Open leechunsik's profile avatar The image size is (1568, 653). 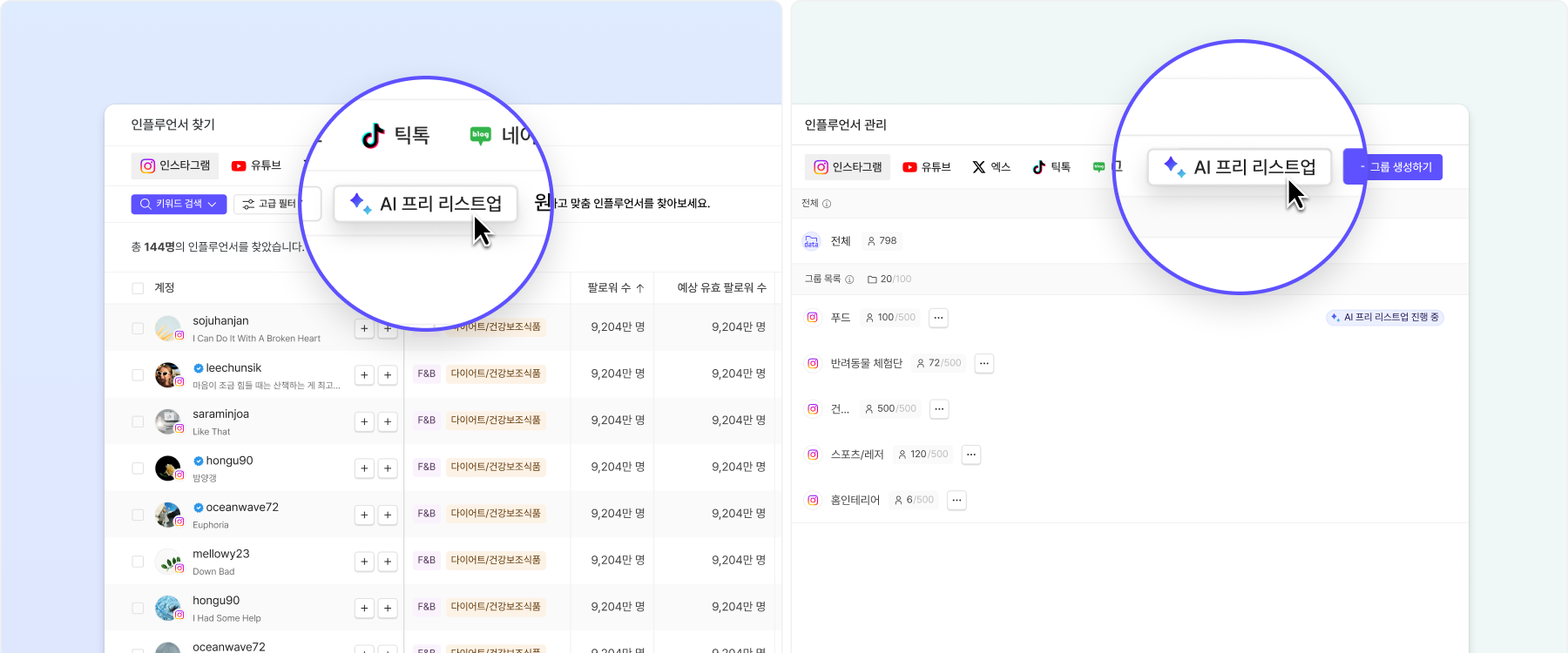167,375
